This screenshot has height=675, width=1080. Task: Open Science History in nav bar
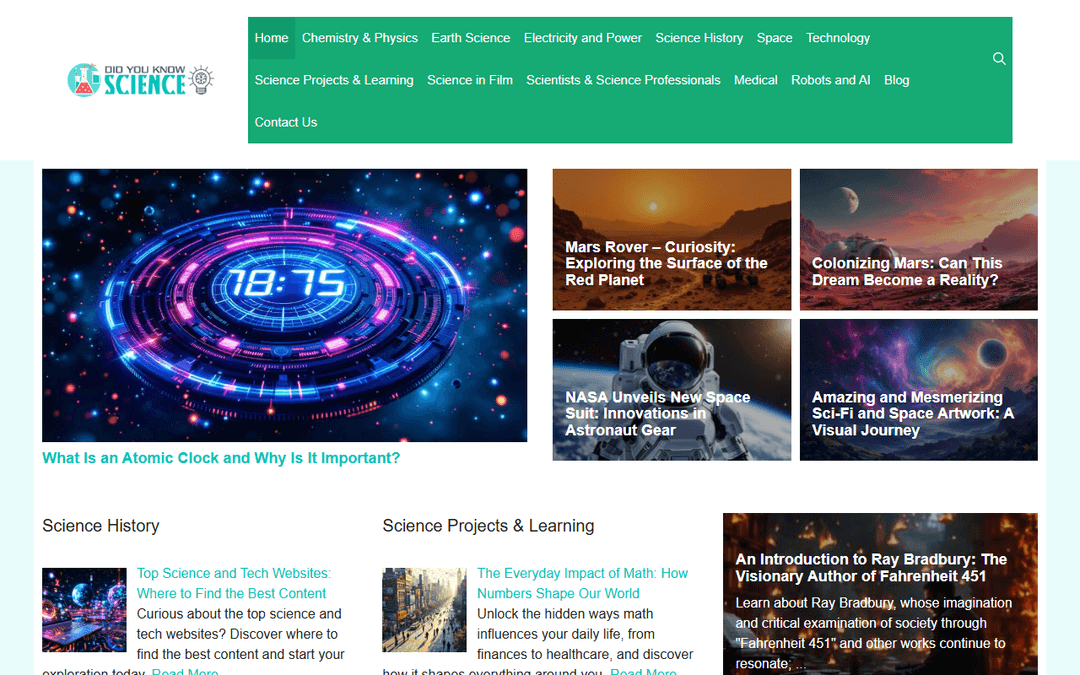pyautogui.click(x=699, y=38)
